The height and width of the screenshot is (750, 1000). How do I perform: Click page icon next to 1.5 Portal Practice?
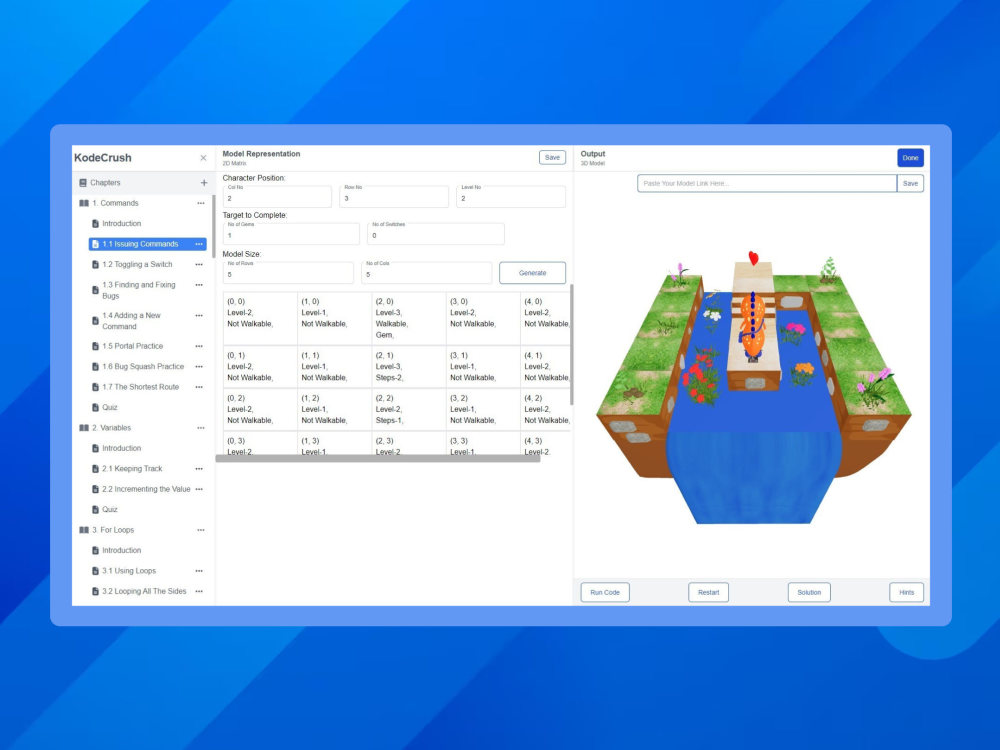click(95, 346)
